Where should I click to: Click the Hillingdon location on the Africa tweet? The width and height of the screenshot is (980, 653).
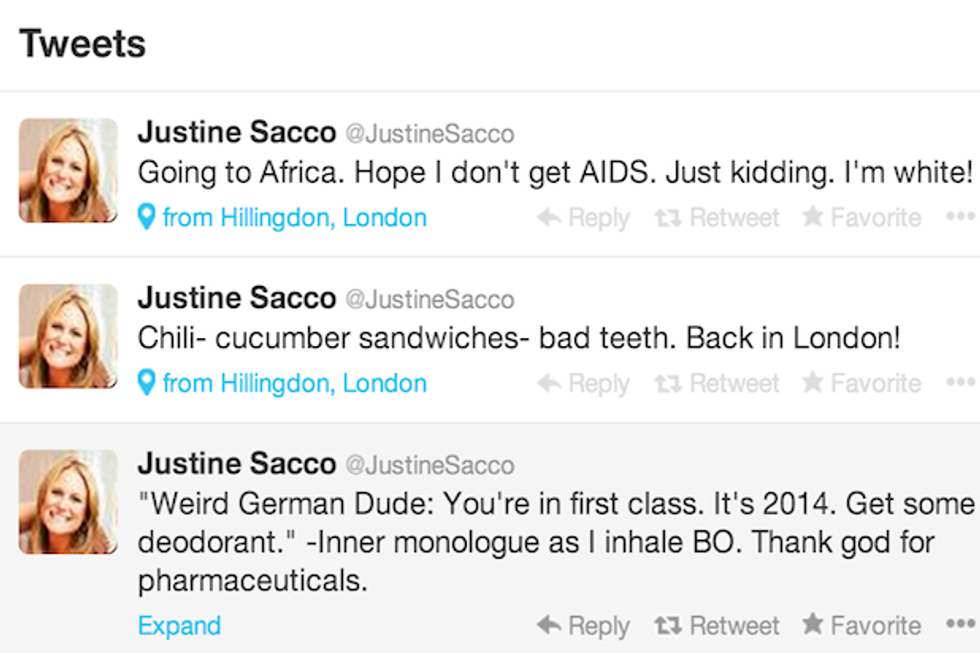[x=294, y=218]
